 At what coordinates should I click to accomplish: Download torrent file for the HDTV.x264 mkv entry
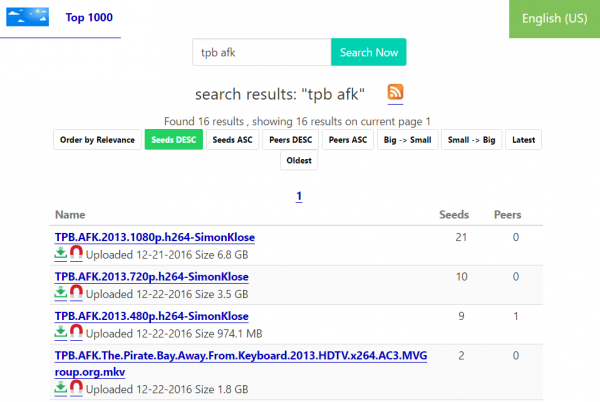60,388
